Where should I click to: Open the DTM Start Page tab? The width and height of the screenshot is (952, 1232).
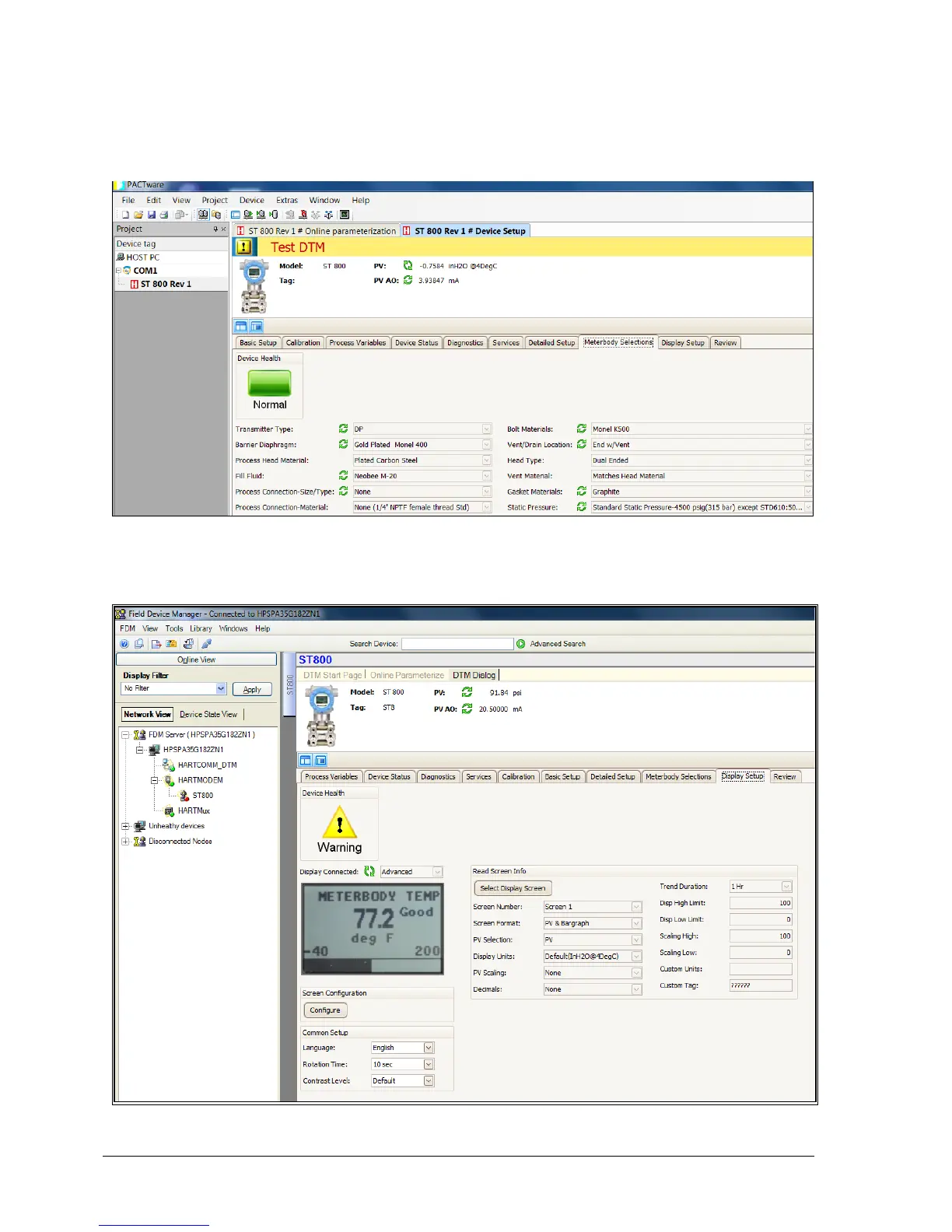333,675
